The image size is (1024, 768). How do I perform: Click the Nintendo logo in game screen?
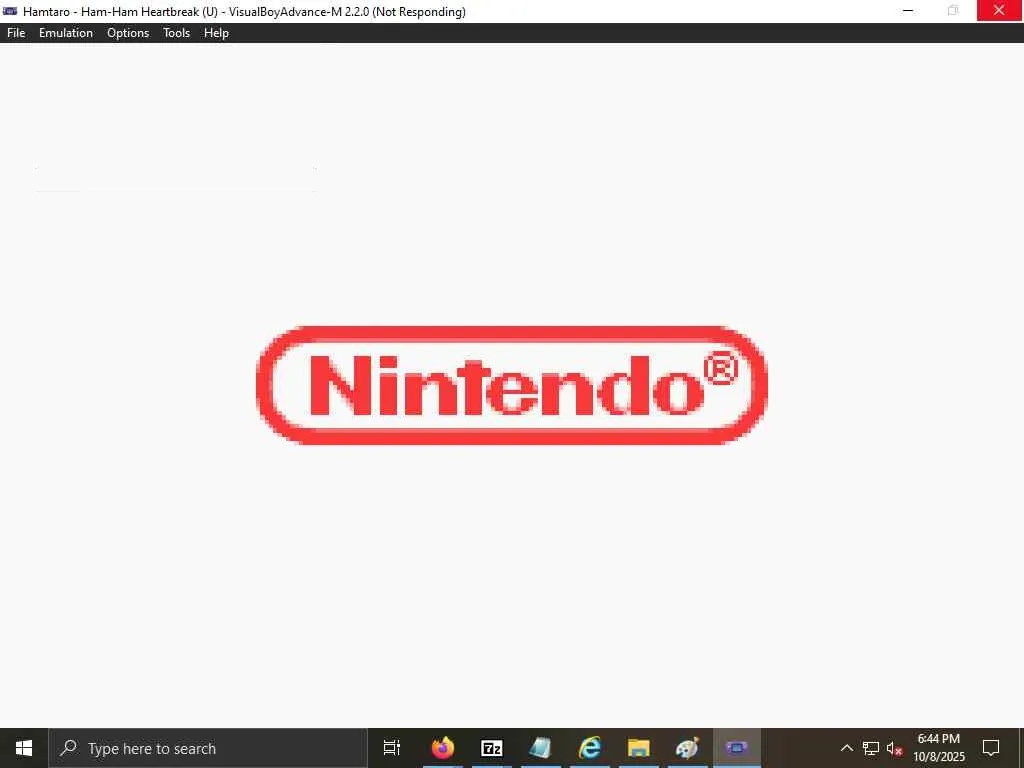(511, 385)
